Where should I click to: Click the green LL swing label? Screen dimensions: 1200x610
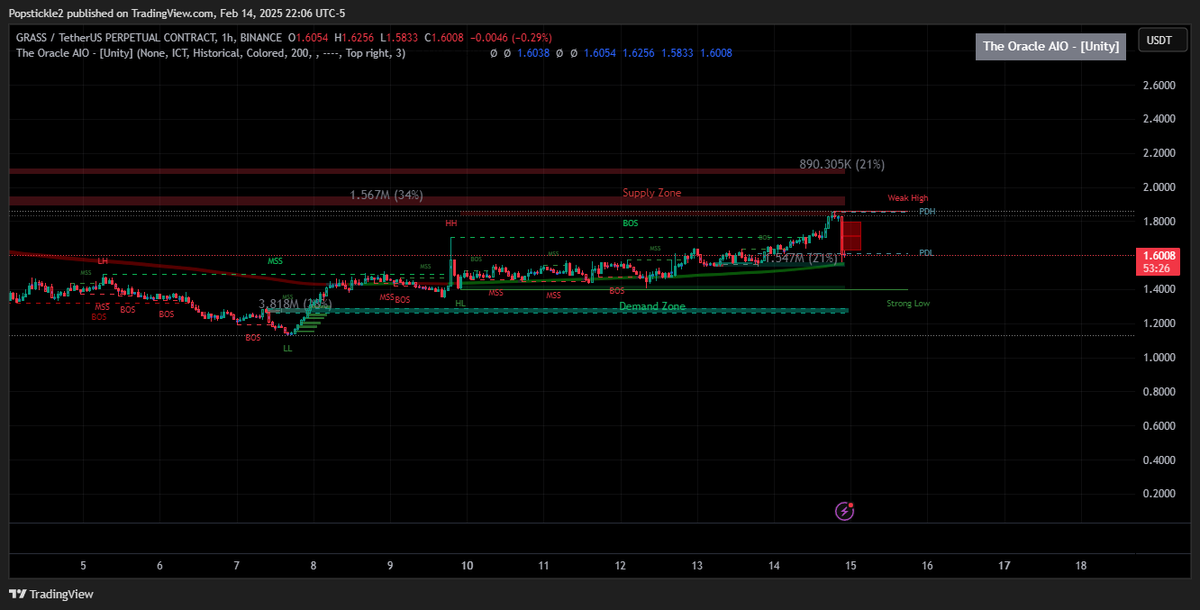(x=288, y=349)
